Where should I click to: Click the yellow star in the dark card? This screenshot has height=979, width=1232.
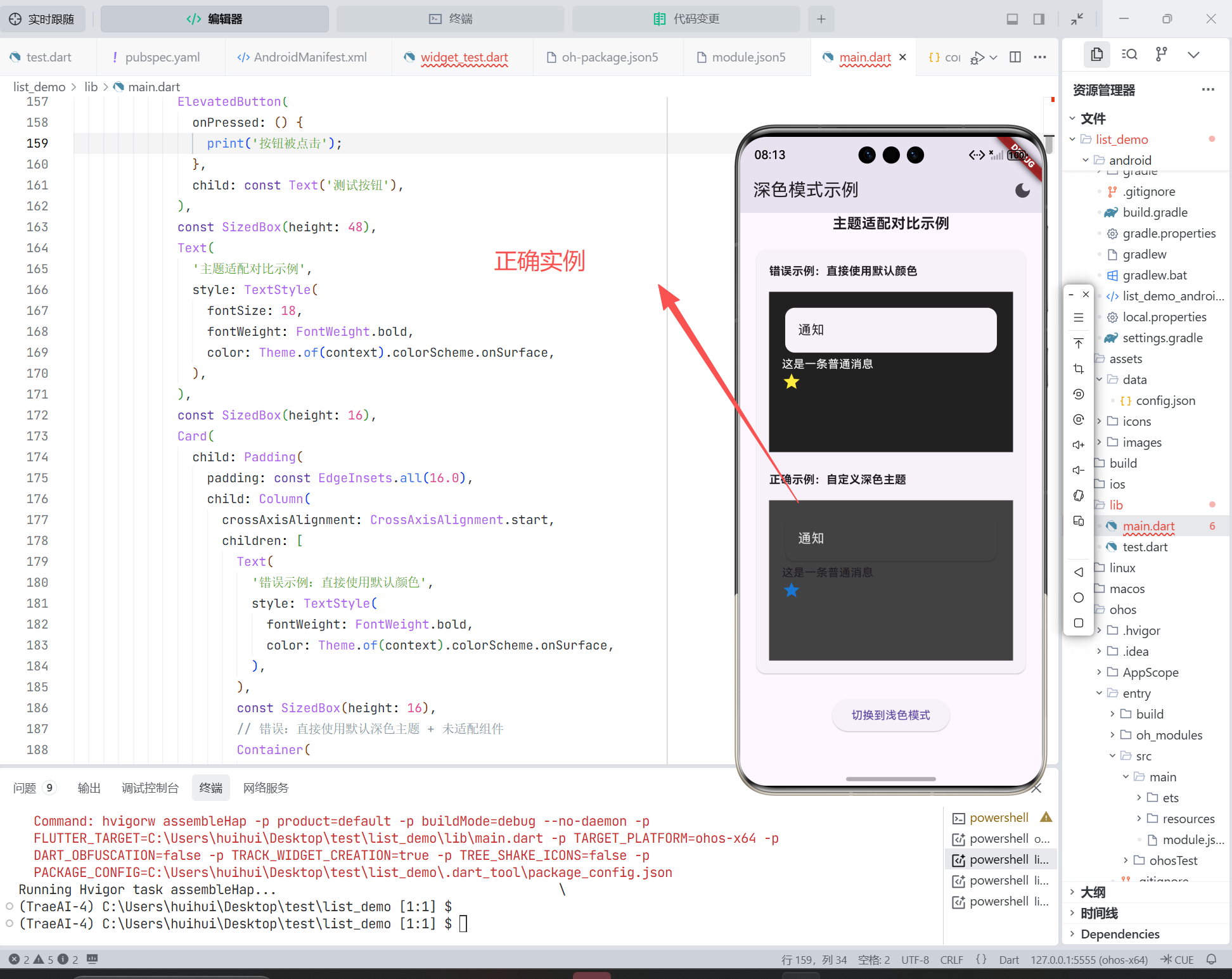point(792,382)
